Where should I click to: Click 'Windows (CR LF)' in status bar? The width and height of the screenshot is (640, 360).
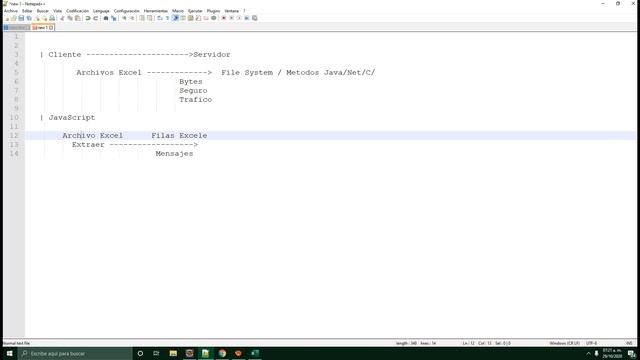tap(564, 343)
